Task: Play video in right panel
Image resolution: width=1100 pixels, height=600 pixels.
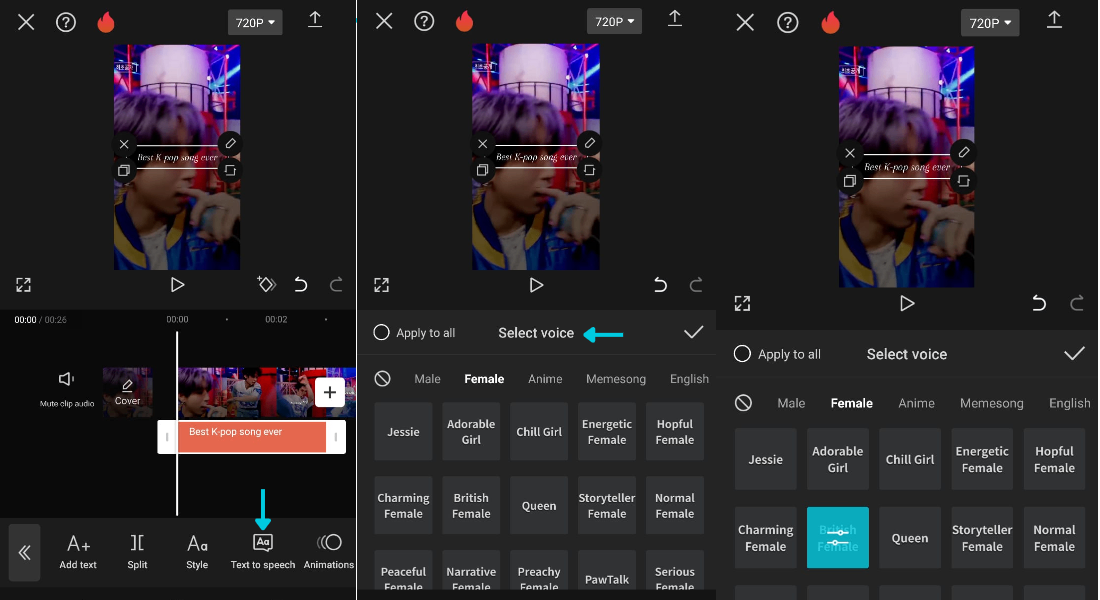Action: click(907, 303)
